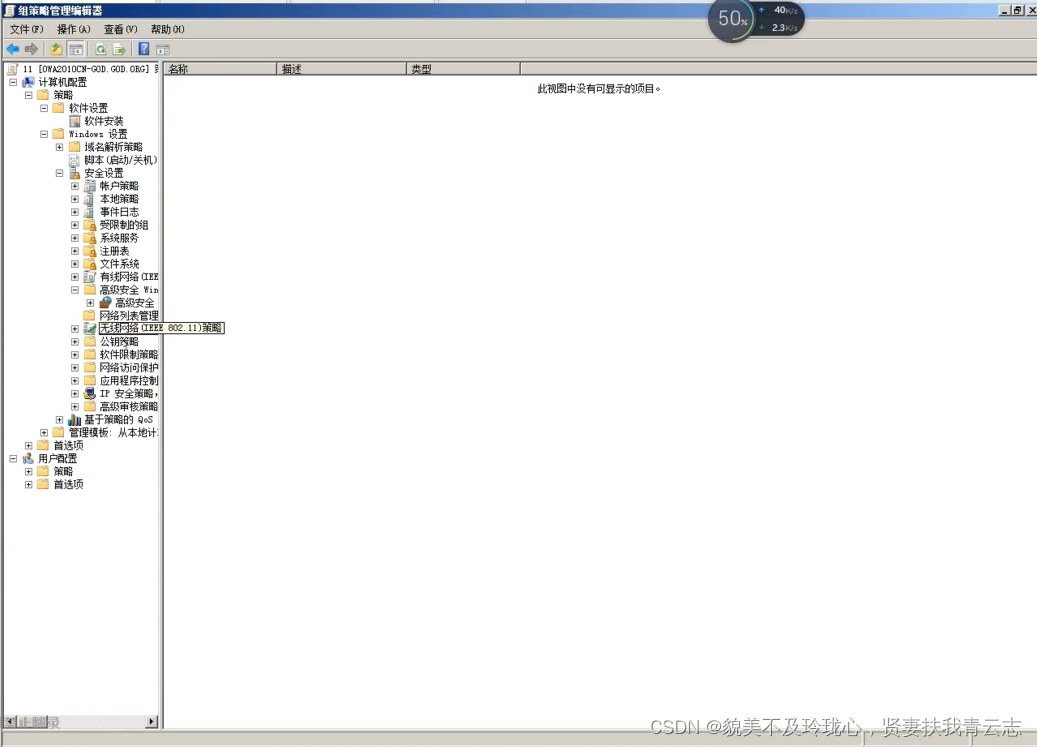Select the 网络访问保护 tree item

coord(129,368)
